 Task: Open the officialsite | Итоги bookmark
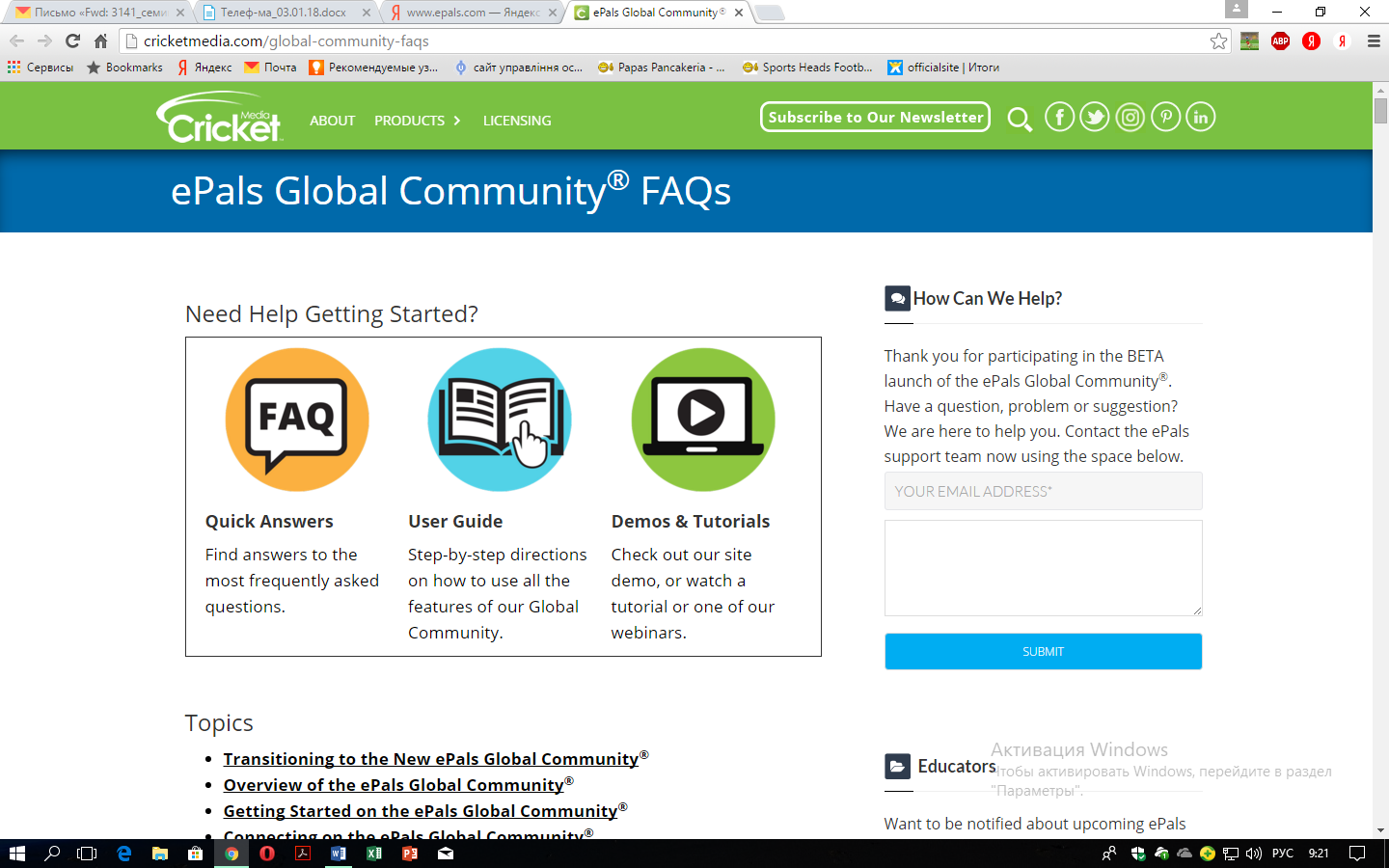[x=943, y=68]
